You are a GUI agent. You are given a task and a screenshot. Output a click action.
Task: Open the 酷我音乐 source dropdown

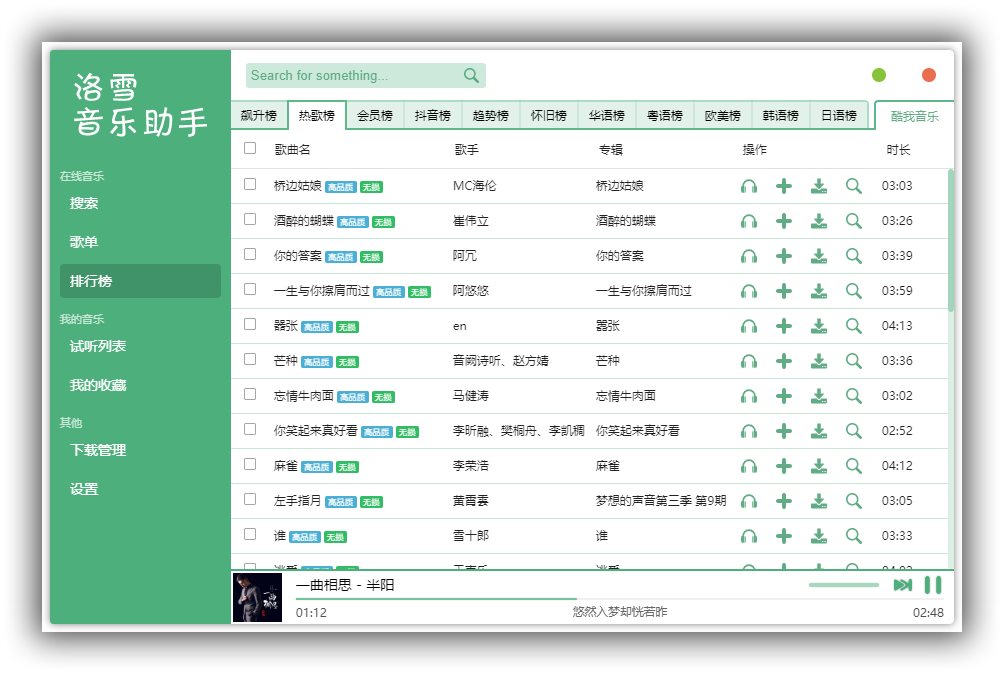[x=914, y=116]
